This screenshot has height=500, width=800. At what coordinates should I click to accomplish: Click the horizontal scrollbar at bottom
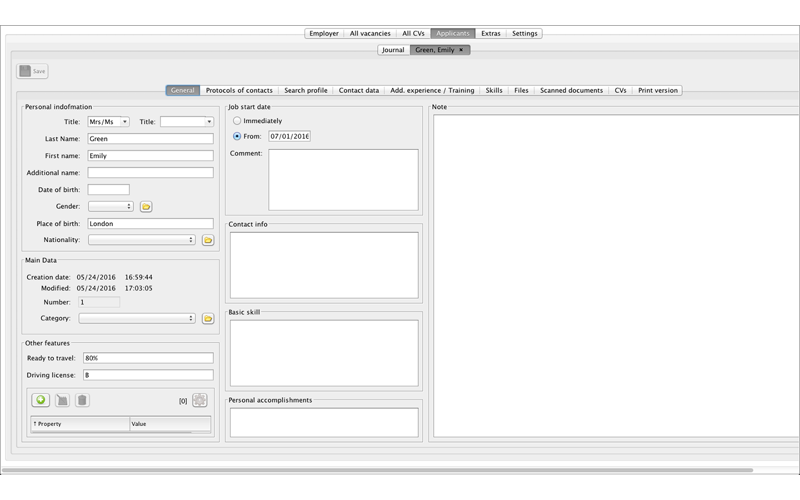(x=378, y=470)
